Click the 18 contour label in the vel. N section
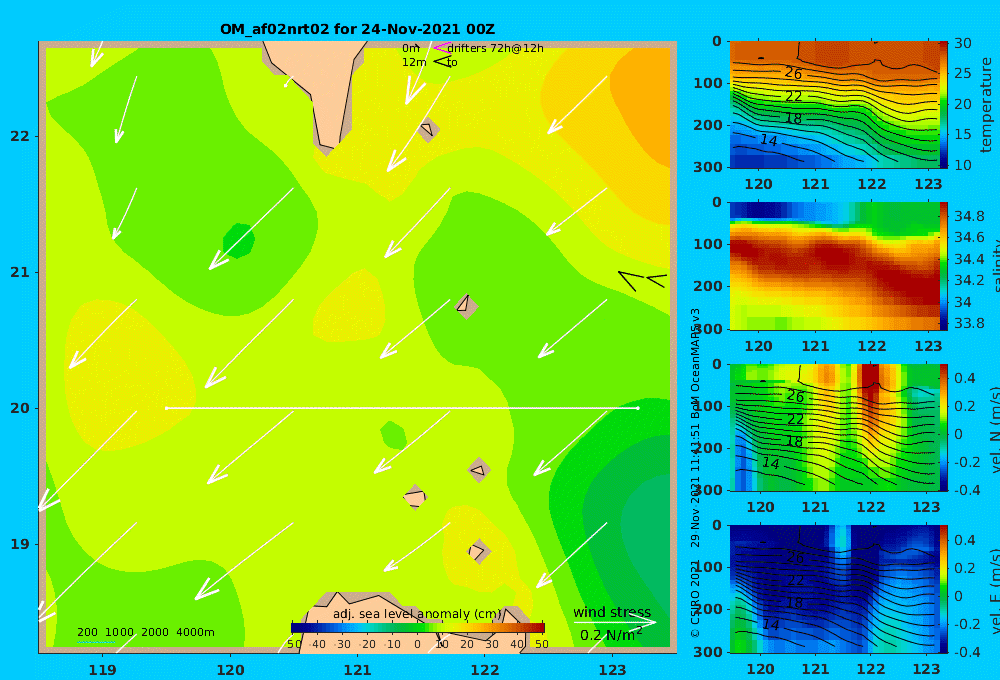The height and width of the screenshot is (680, 1000). (794, 441)
